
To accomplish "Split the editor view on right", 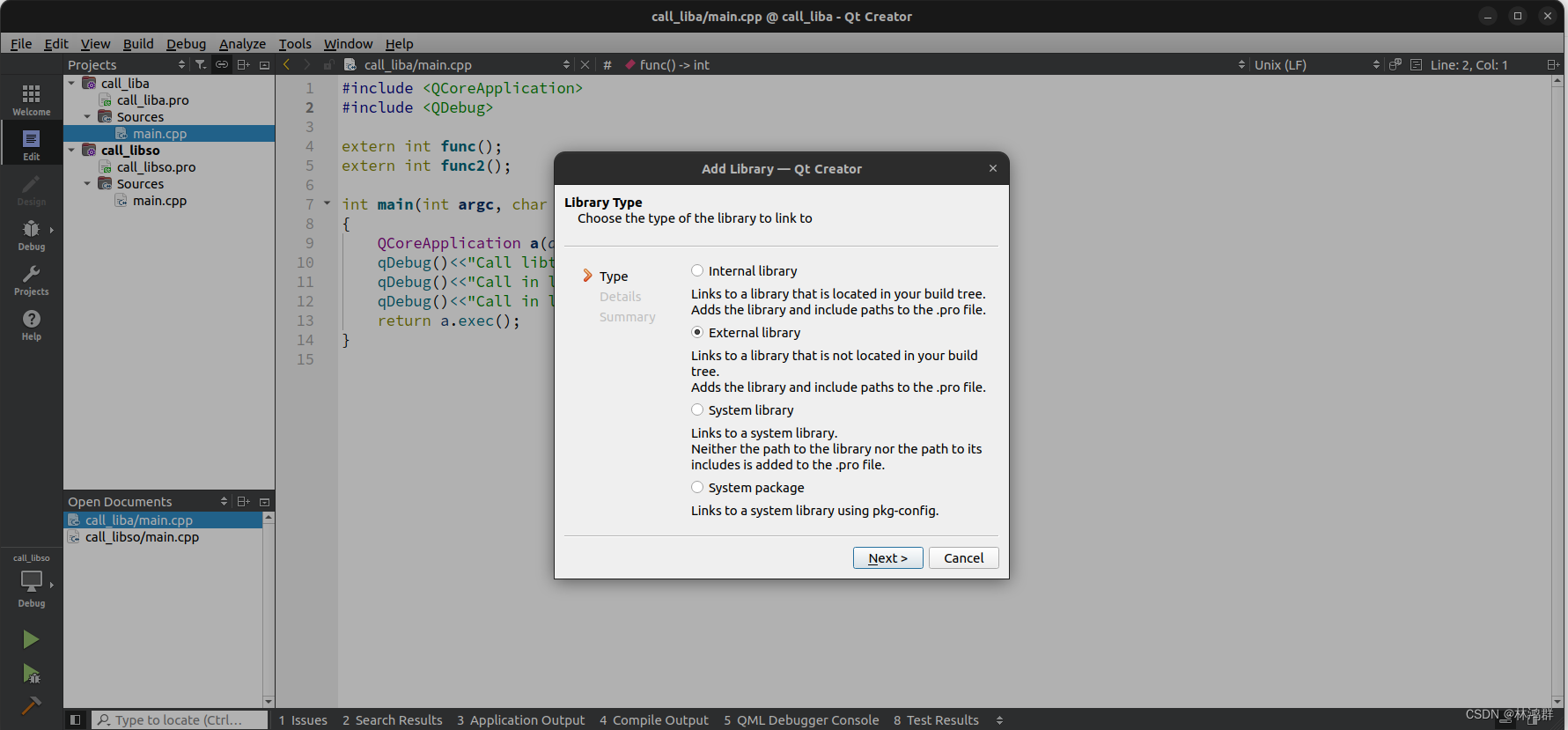I will [1553, 64].
